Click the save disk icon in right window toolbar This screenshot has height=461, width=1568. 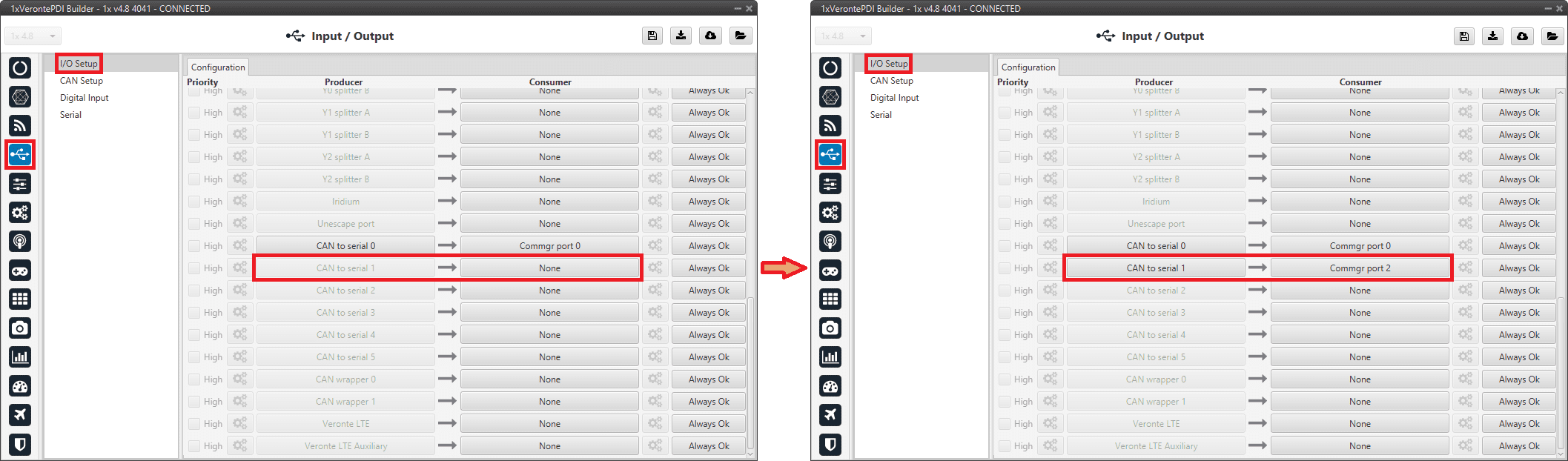(x=1464, y=36)
